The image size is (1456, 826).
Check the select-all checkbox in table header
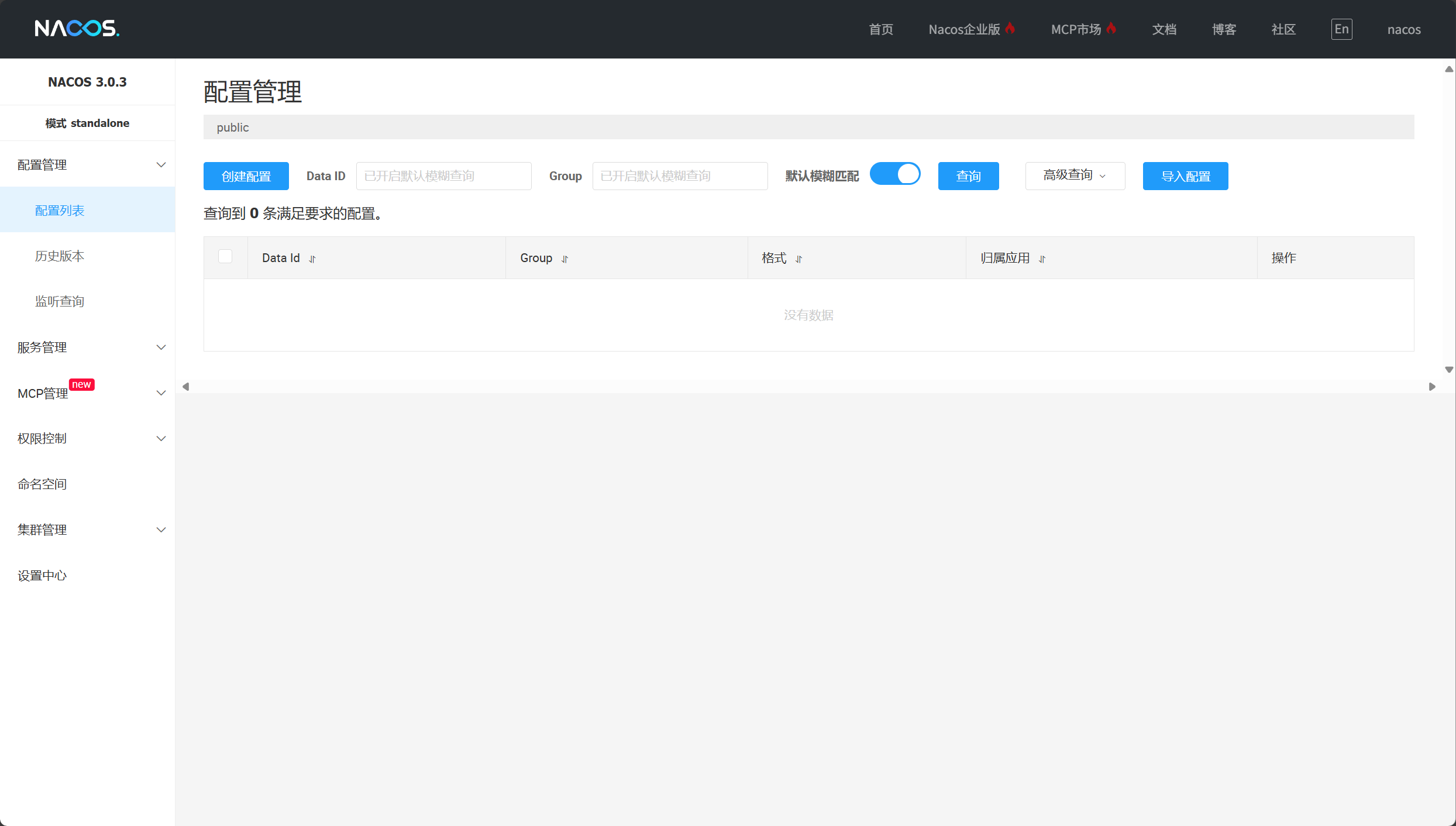coord(225,257)
